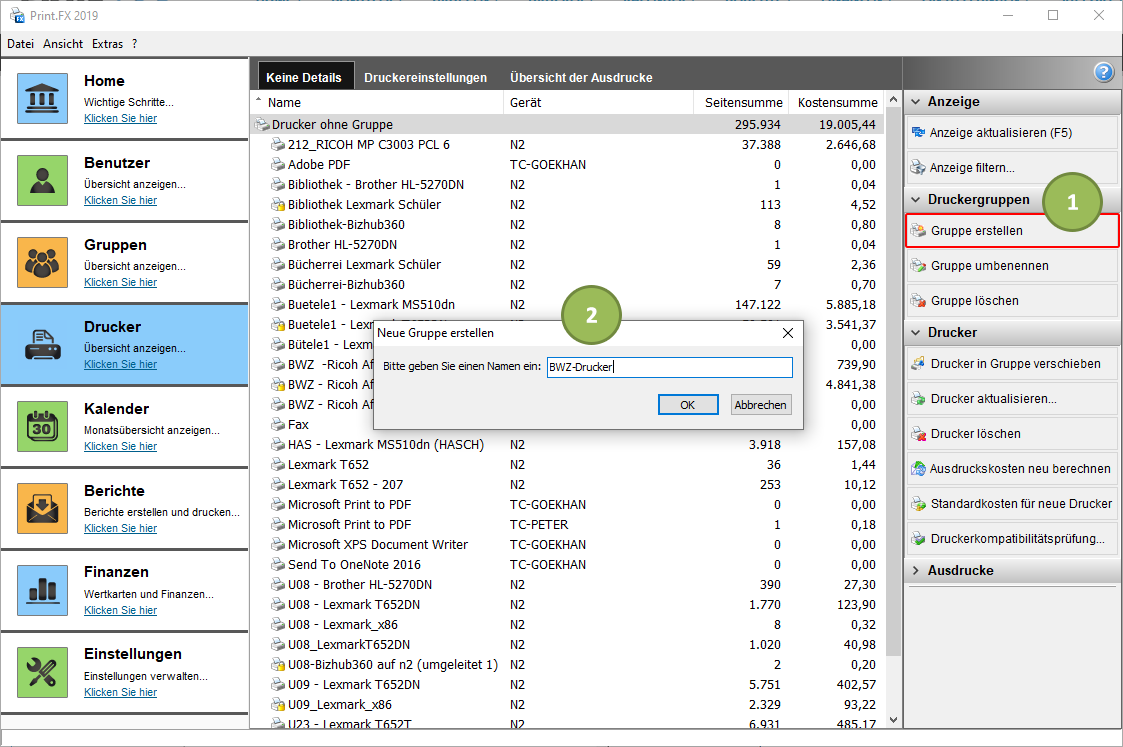This screenshot has width=1123, height=747.
Task: Expand the Ausdrucke panel section
Action: [915, 571]
